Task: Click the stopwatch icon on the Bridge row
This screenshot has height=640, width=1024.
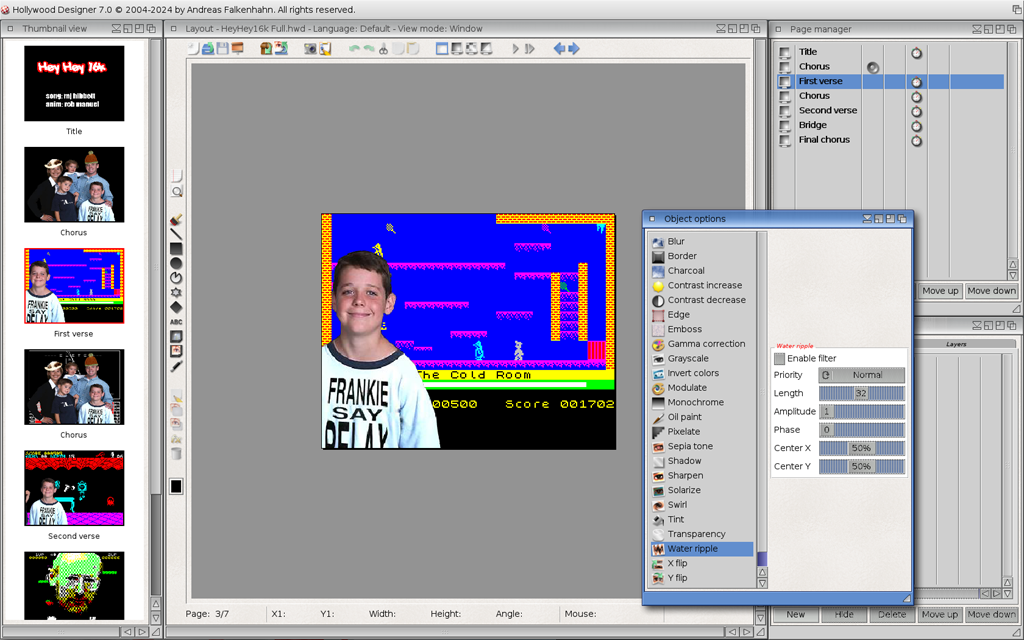Action: [x=916, y=125]
